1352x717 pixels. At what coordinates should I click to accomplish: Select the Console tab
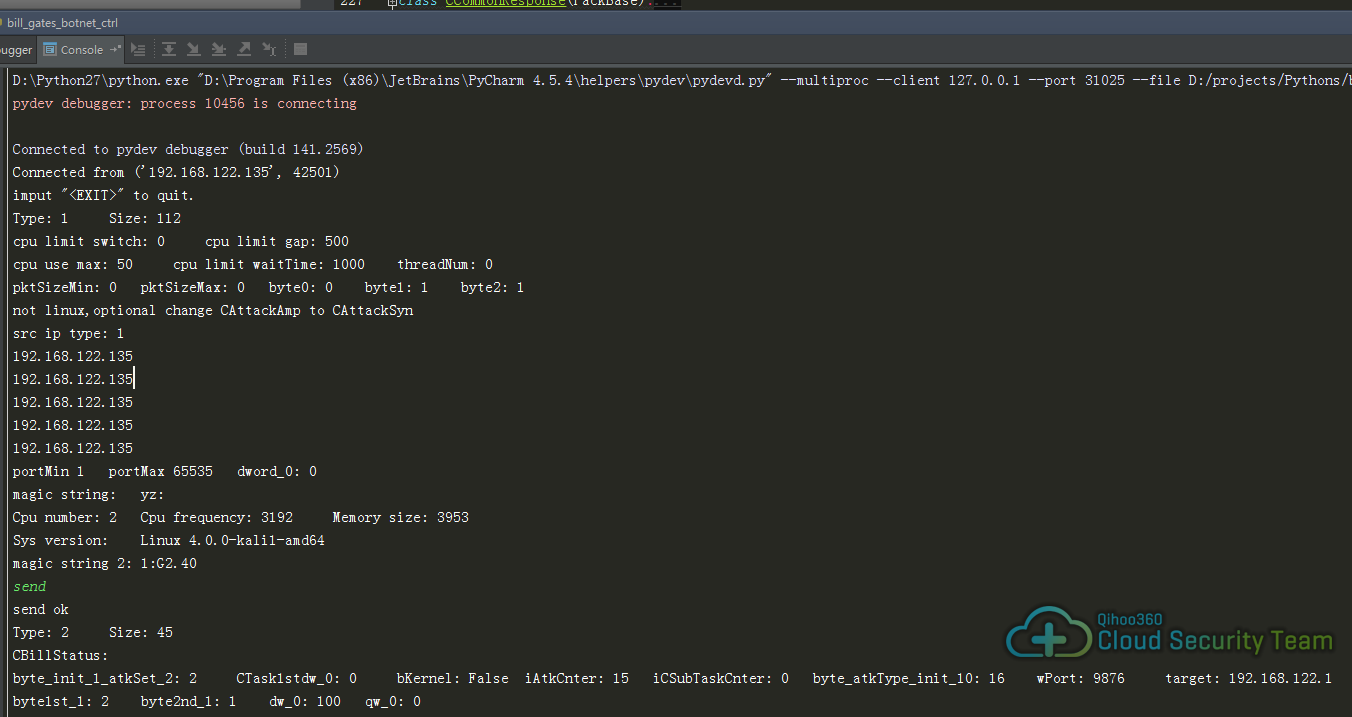(80, 49)
